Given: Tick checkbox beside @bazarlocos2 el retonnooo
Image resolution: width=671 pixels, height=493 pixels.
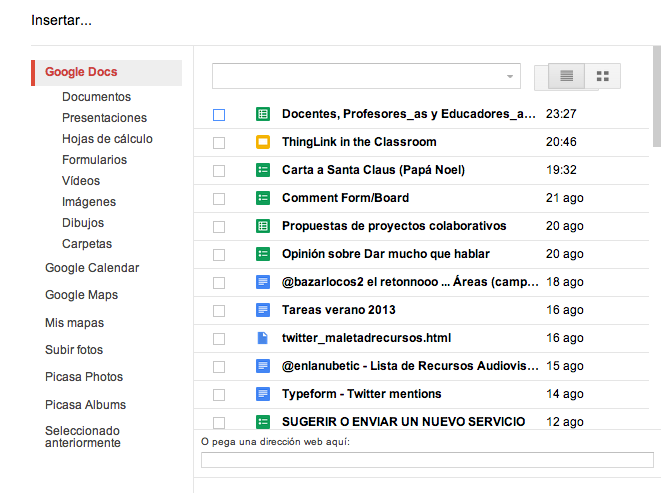Looking at the screenshot, I should click(219, 283).
